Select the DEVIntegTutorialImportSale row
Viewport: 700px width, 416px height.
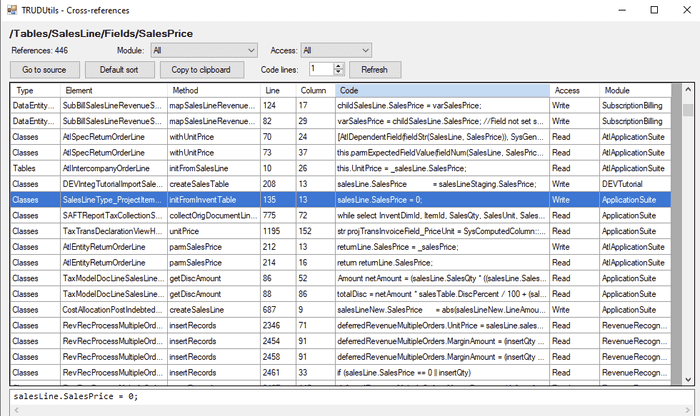click(x=111, y=185)
